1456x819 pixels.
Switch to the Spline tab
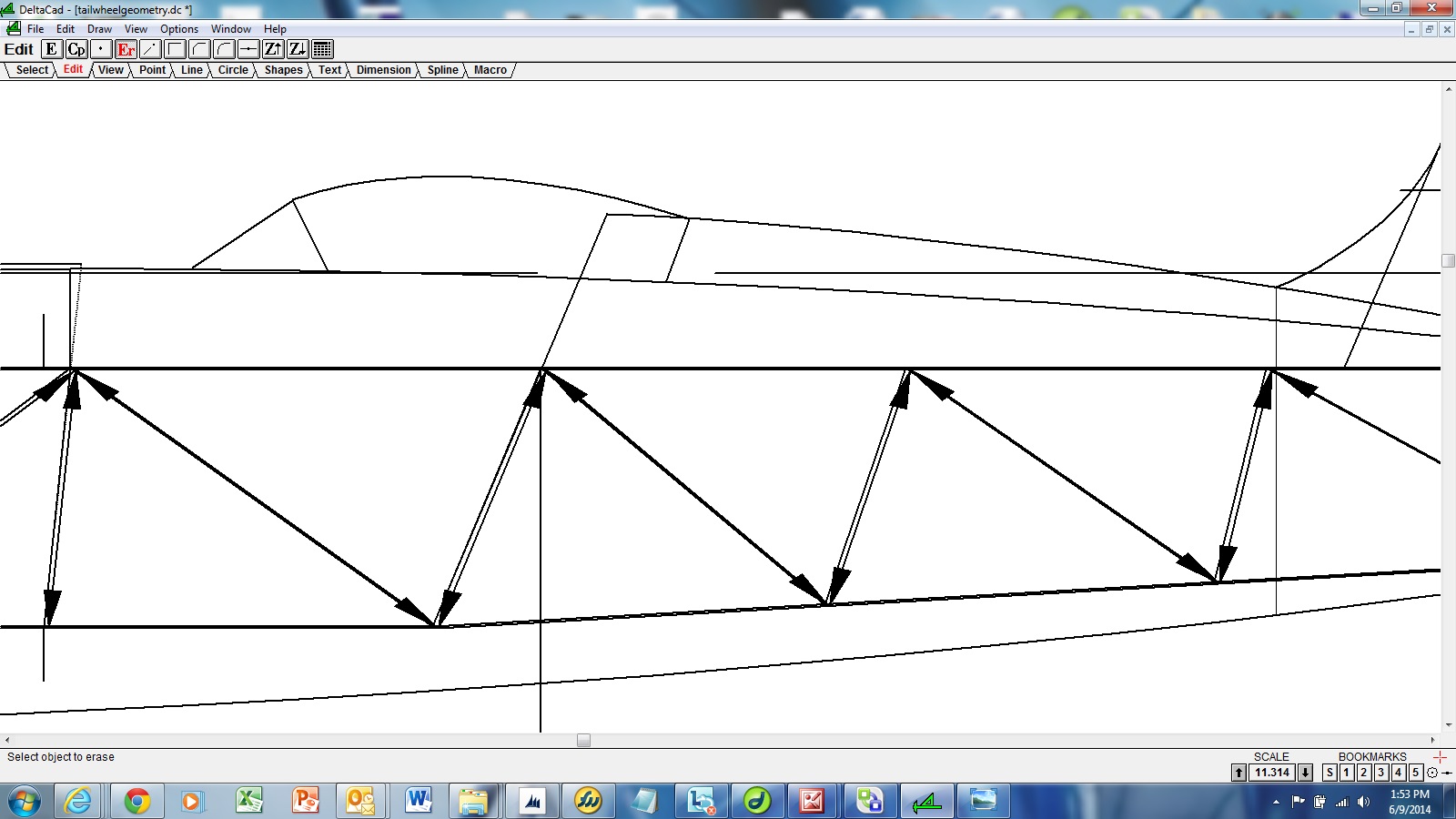pyautogui.click(x=443, y=70)
